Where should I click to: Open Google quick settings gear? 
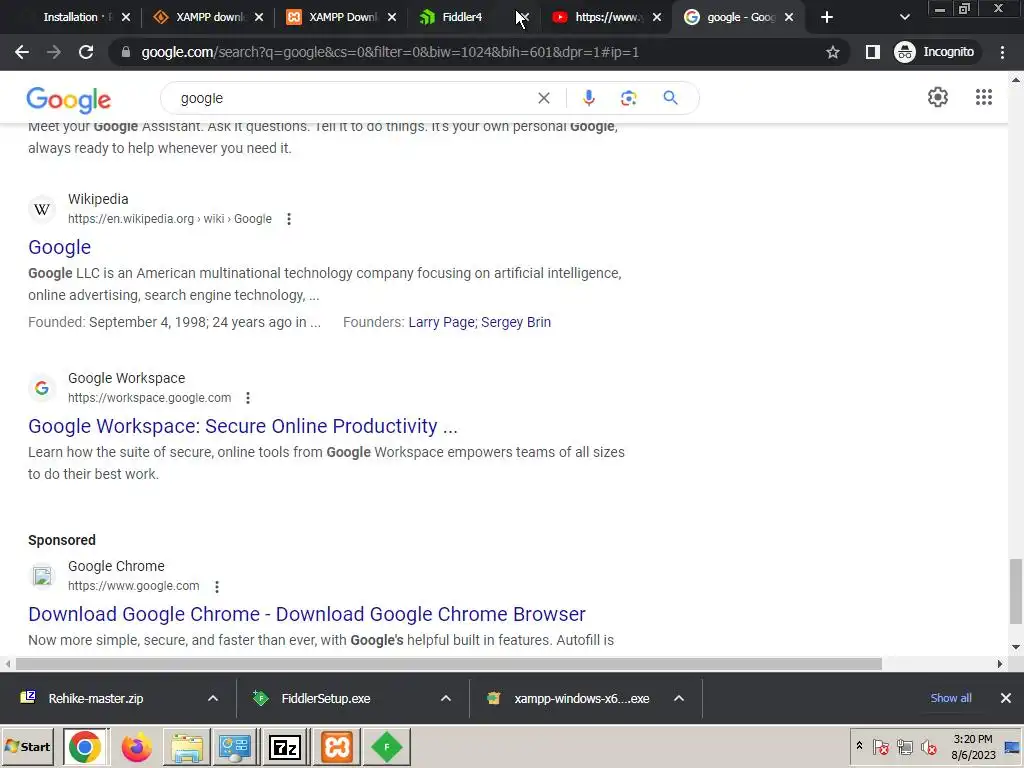(x=938, y=97)
